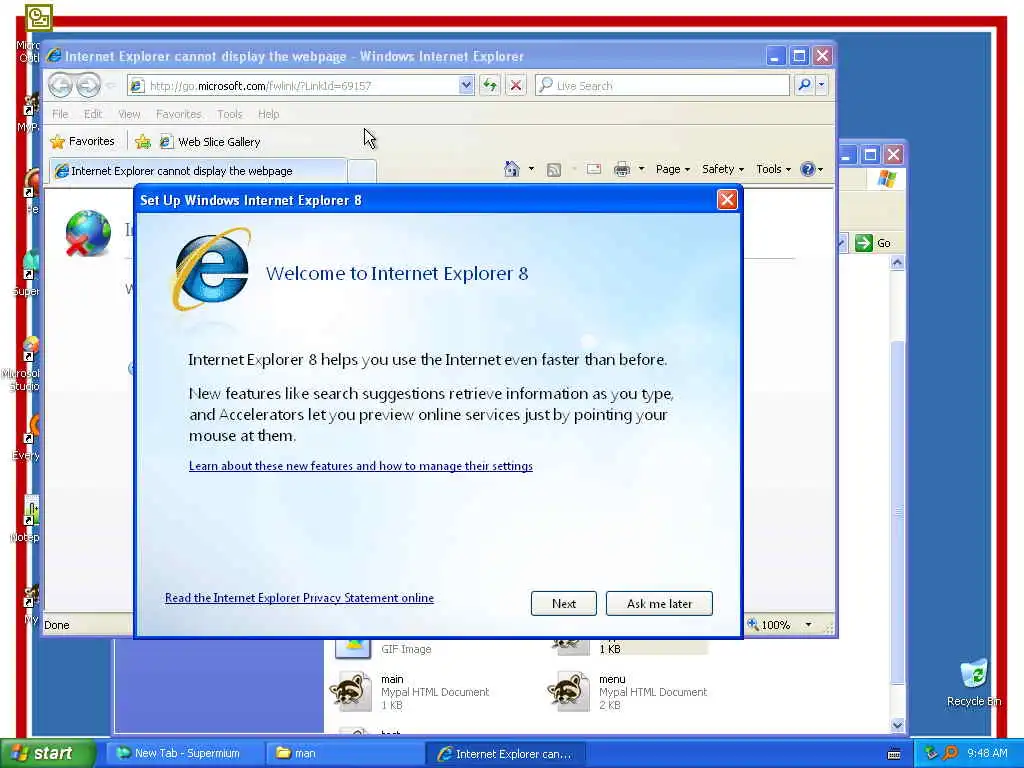1024x768 pixels.
Task: Click the Internet Explorer taskbar item
Action: (x=504, y=754)
